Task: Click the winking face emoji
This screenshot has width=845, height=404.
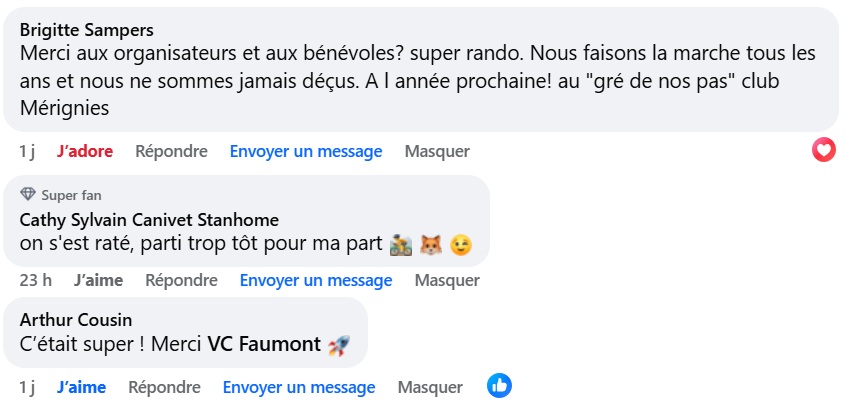Action: click(x=461, y=244)
